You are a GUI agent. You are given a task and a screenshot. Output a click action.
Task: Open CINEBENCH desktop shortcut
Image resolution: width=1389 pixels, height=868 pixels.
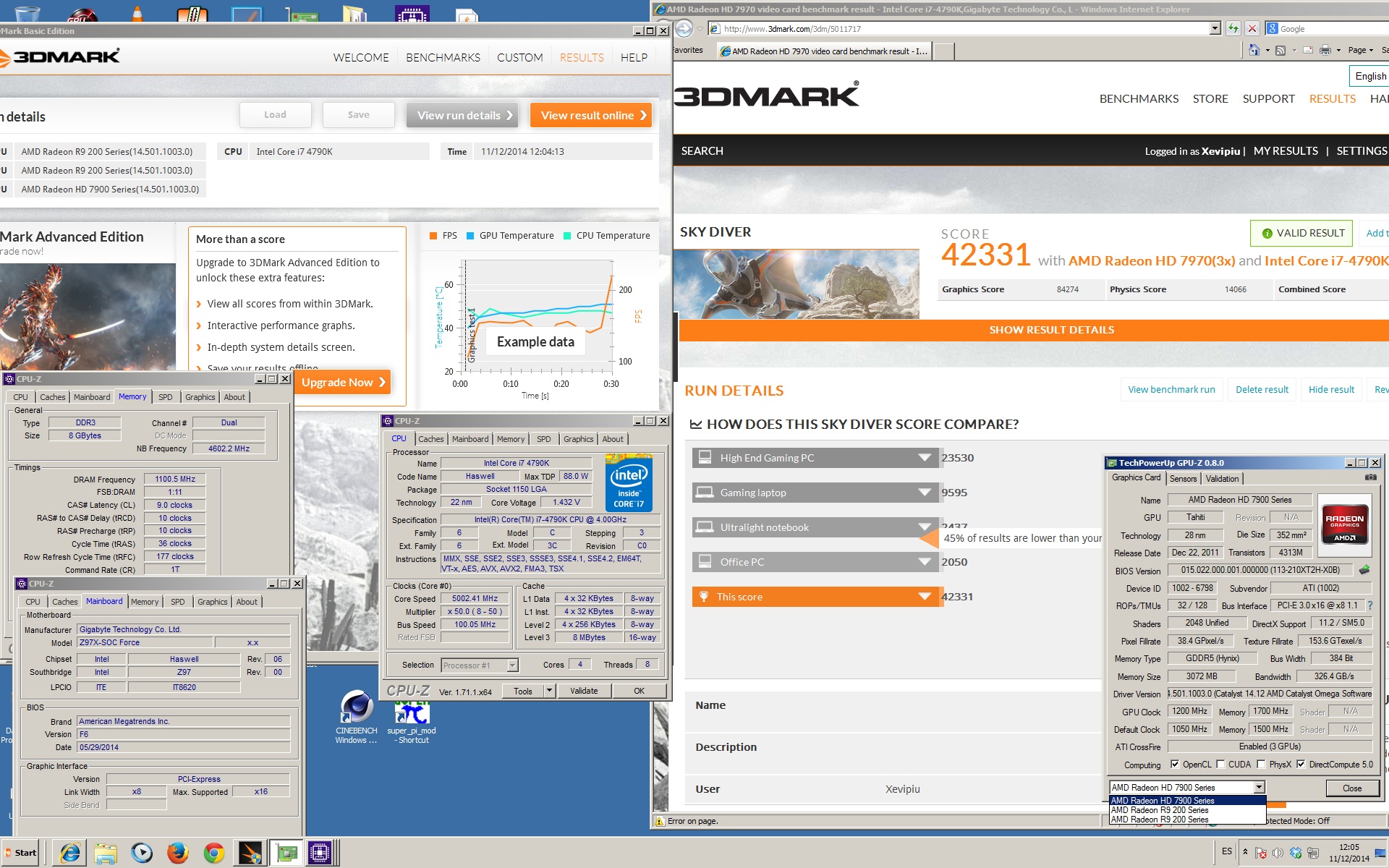[x=356, y=717]
